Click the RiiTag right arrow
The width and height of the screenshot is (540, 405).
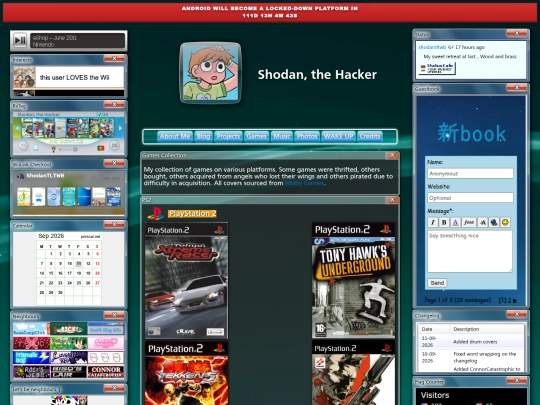tap(120, 128)
